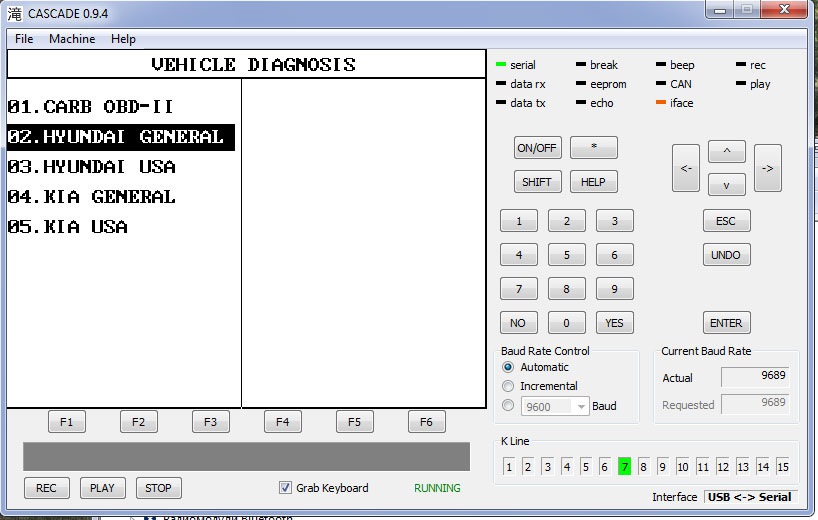Click the REC button
Image resolution: width=818 pixels, height=520 pixels.
(46, 488)
